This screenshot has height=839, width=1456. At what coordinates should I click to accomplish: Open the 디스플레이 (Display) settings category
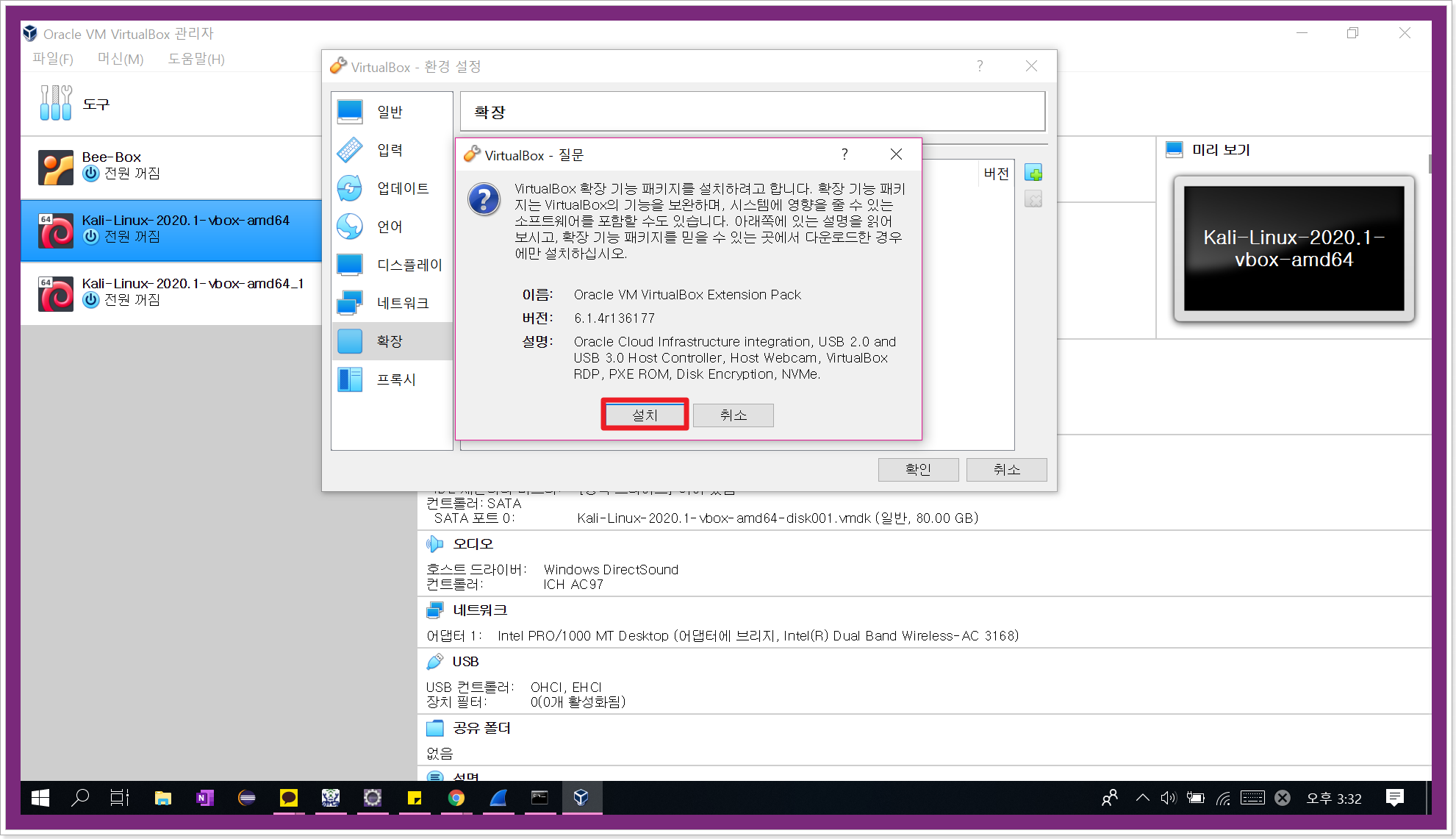pyautogui.click(x=409, y=265)
